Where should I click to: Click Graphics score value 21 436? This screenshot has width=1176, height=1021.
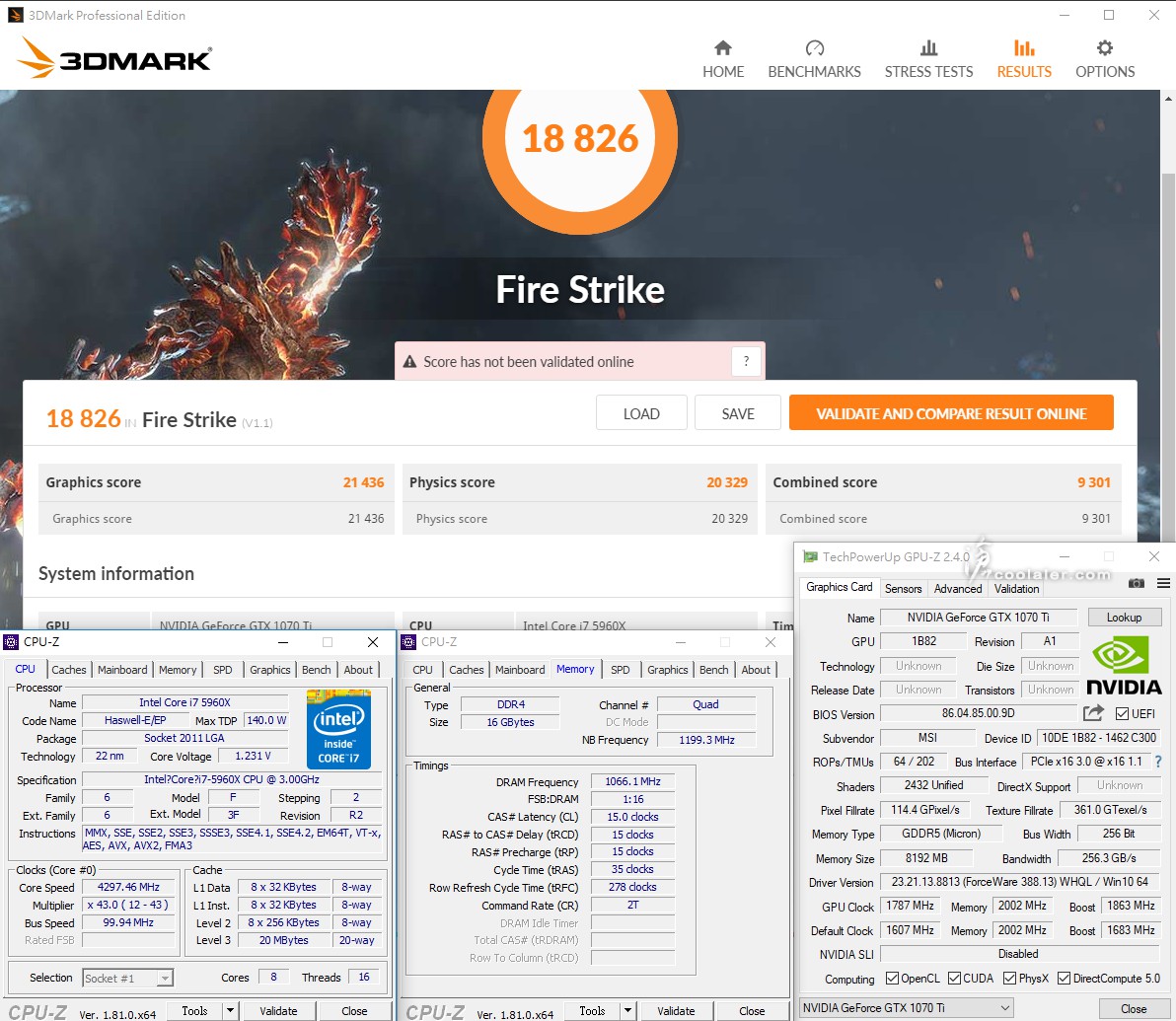364,482
